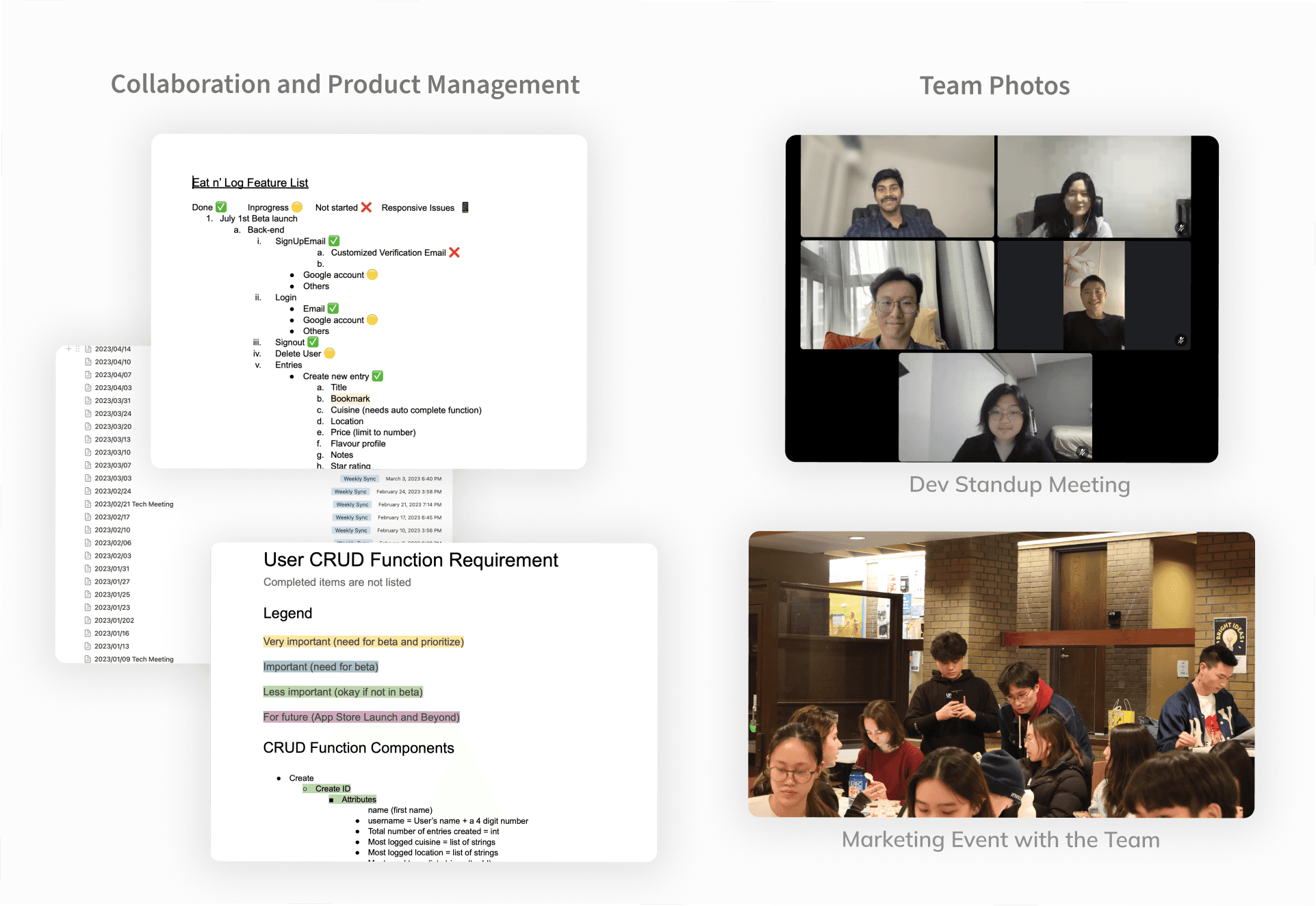Viewport: 1316px width, 906px height.
Task: Click the Eat n' Log Feature List title
Action: (250, 183)
